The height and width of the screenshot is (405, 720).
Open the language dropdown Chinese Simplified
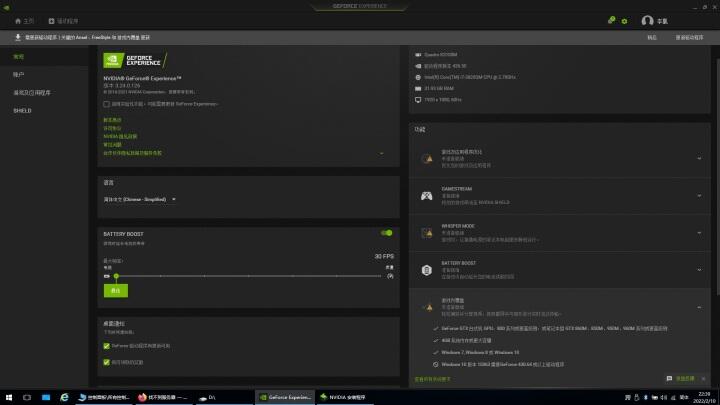click(140, 199)
